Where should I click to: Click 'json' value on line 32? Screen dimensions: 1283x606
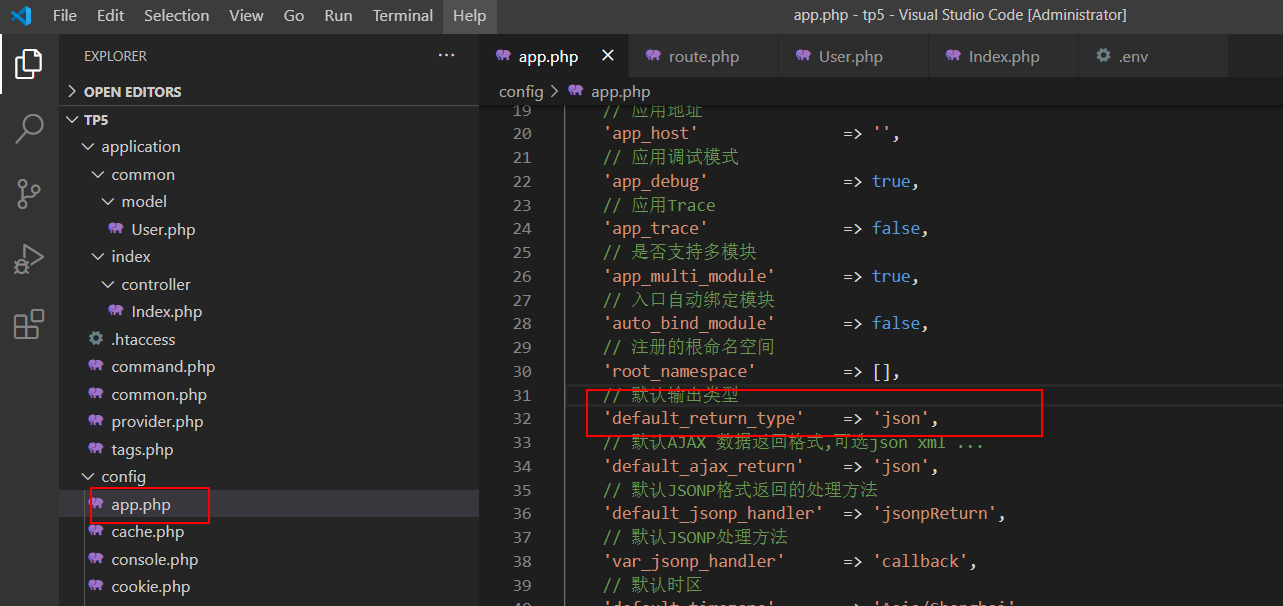click(901, 418)
